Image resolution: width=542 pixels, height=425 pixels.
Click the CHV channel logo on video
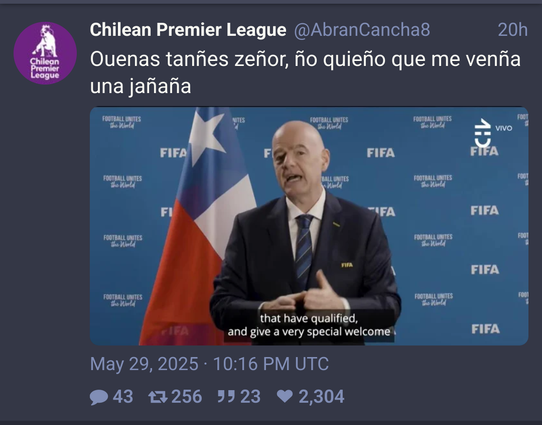tap(483, 134)
